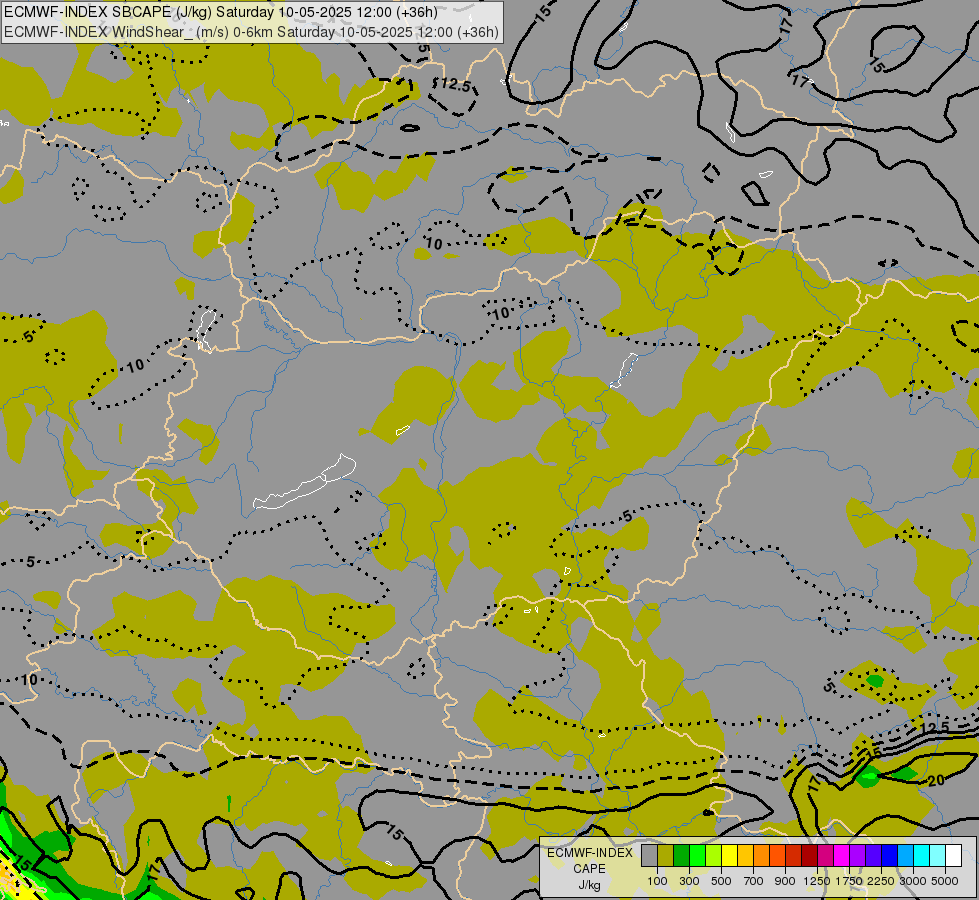This screenshot has width=979, height=900.
Task: Click the 5000 legend value label
Action: (945, 881)
